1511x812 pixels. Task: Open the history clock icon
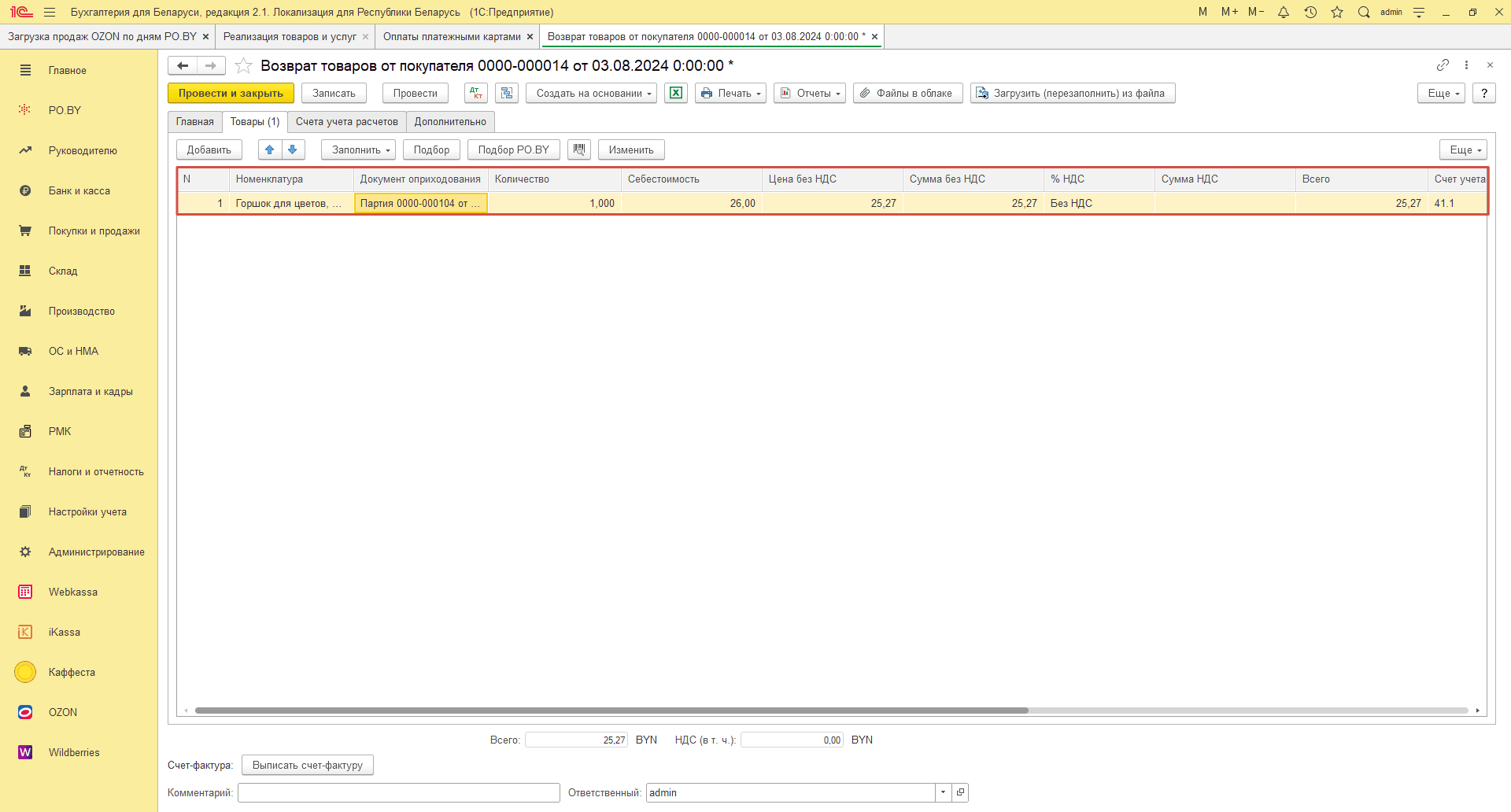coord(1310,12)
